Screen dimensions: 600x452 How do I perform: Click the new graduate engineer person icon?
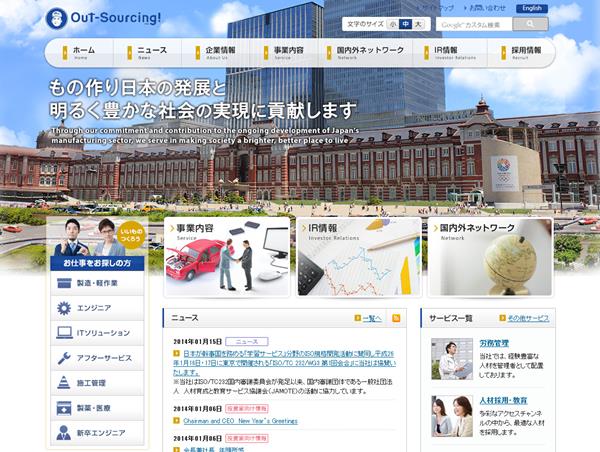tap(63, 433)
